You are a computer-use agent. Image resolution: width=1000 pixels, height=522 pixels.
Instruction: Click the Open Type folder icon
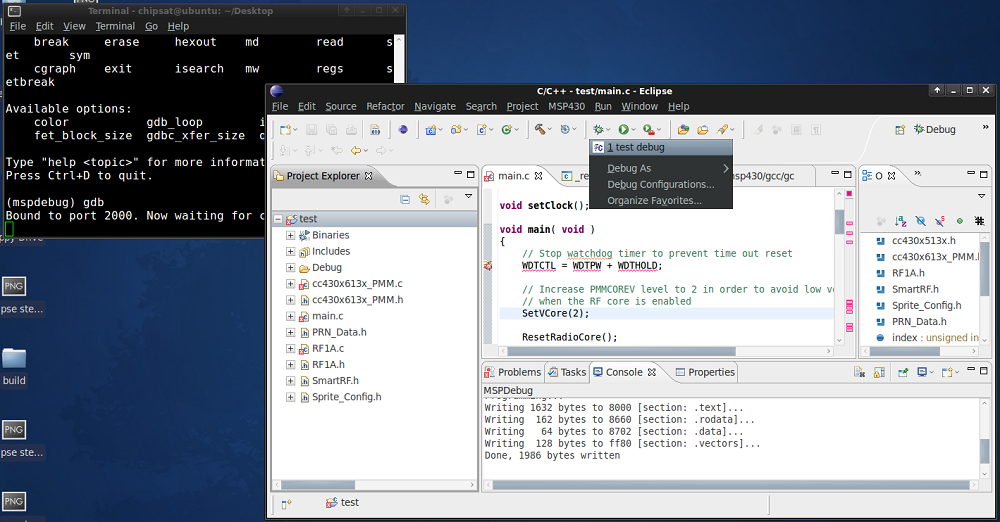coord(683,130)
